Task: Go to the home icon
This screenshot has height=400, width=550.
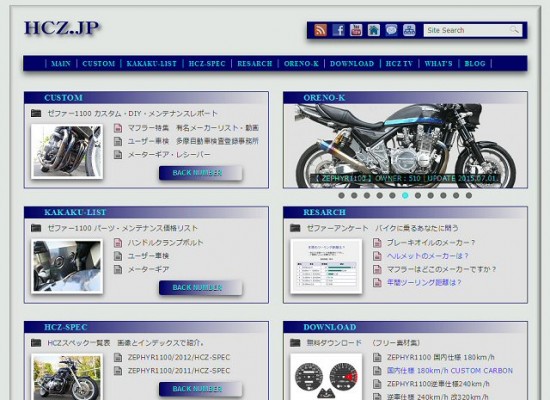Action: coord(374,30)
